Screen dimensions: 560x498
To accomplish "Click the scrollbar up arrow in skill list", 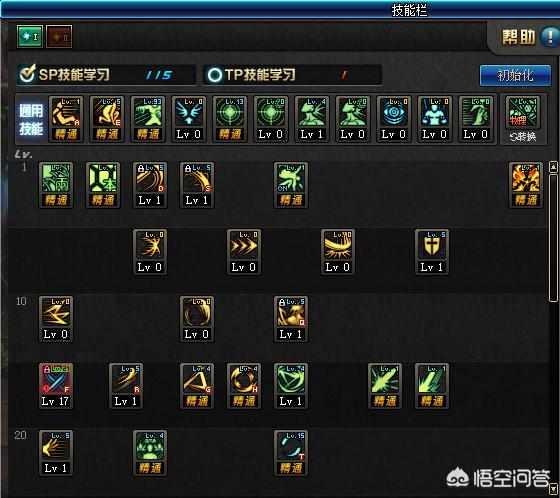I will point(553,166).
